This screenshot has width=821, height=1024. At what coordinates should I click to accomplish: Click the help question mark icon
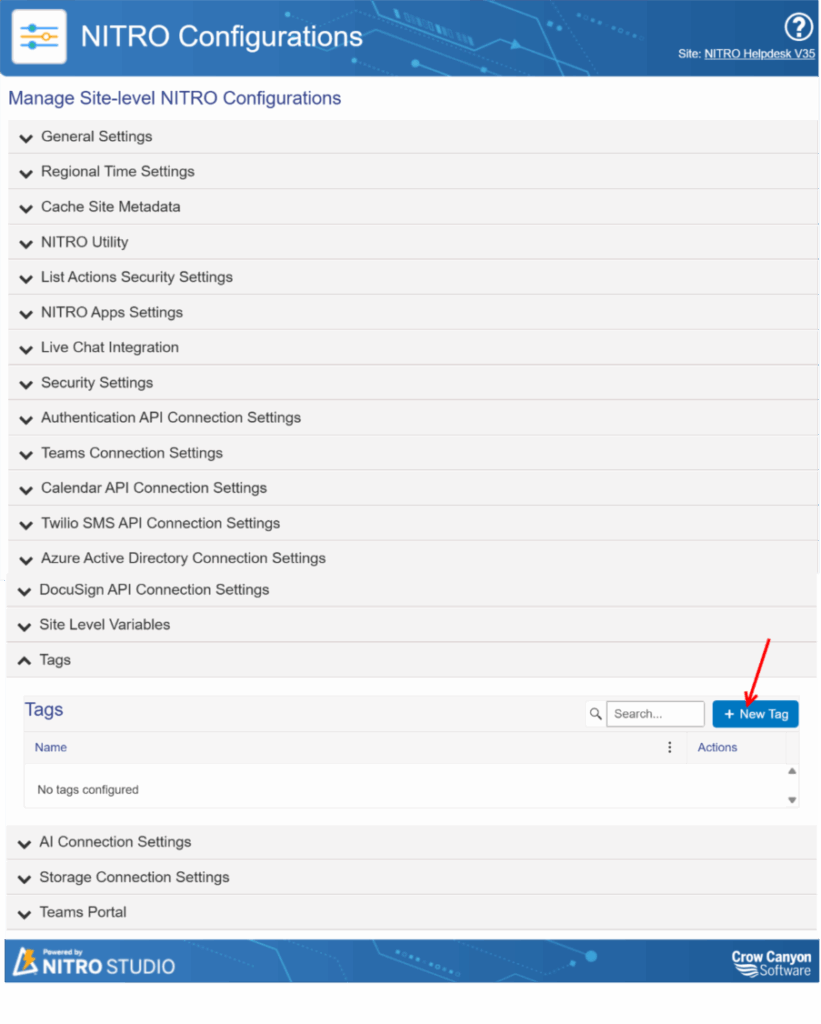pyautogui.click(x=797, y=27)
